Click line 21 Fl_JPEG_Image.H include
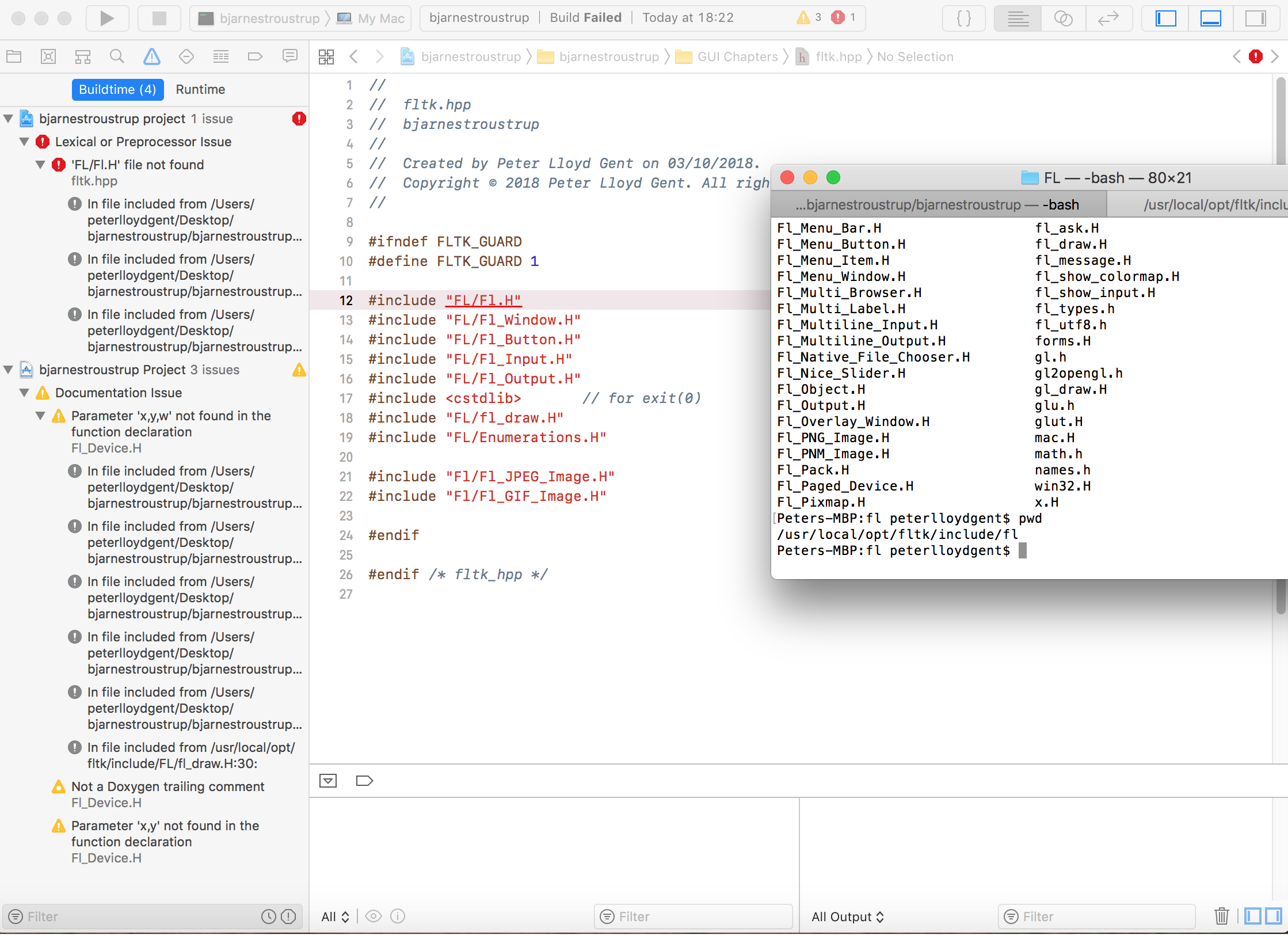The width and height of the screenshot is (1288, 935). click(491, 477)
